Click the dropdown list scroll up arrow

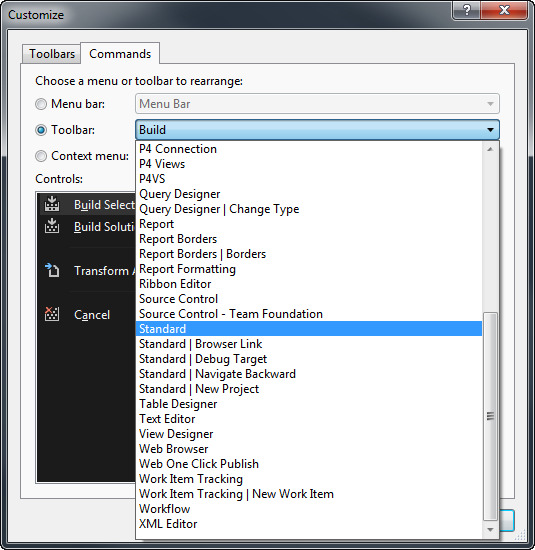tap(490, 149)
